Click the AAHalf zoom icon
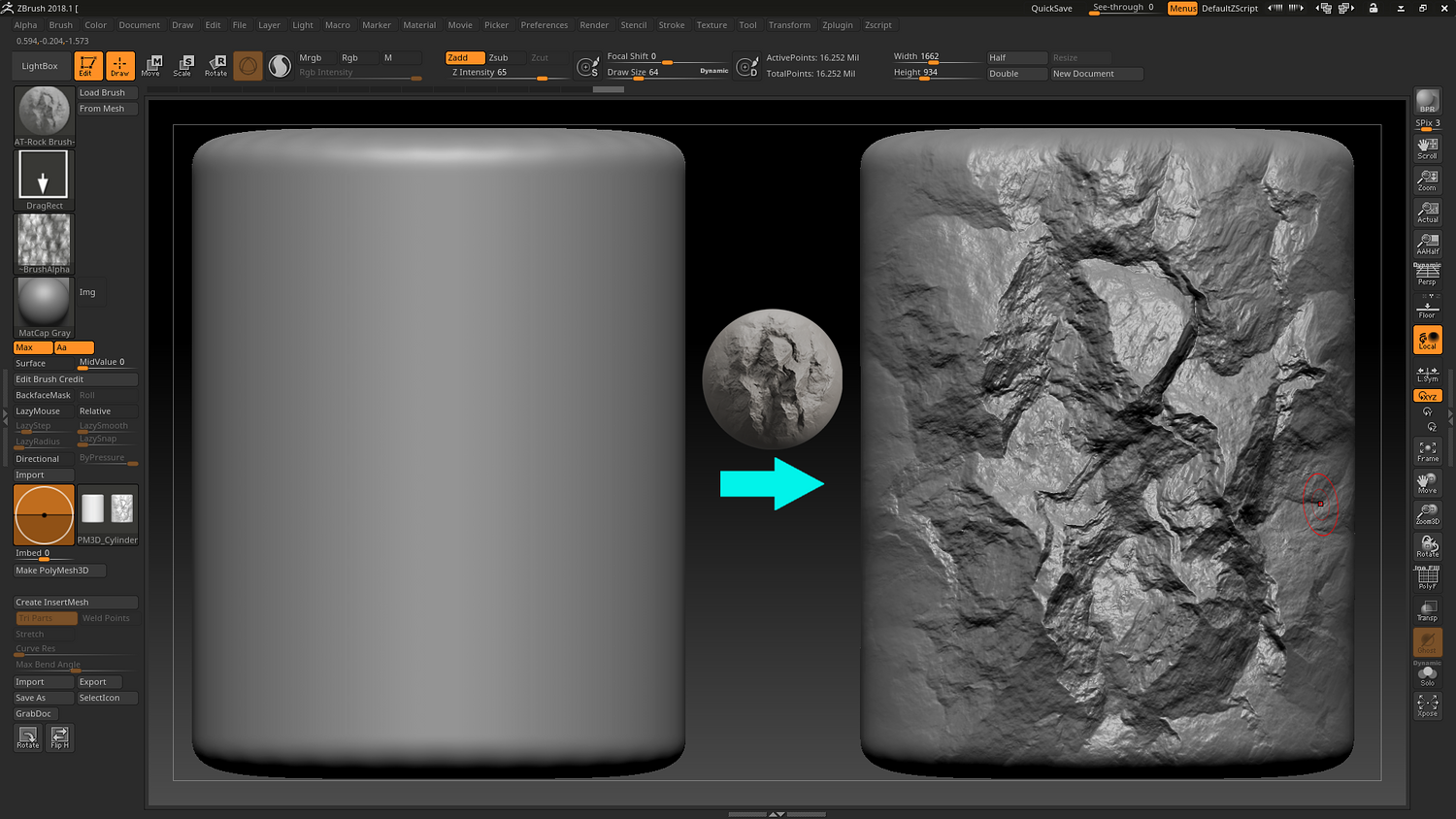Viewport: 1456px width, 819px height. coord(1427,243)
